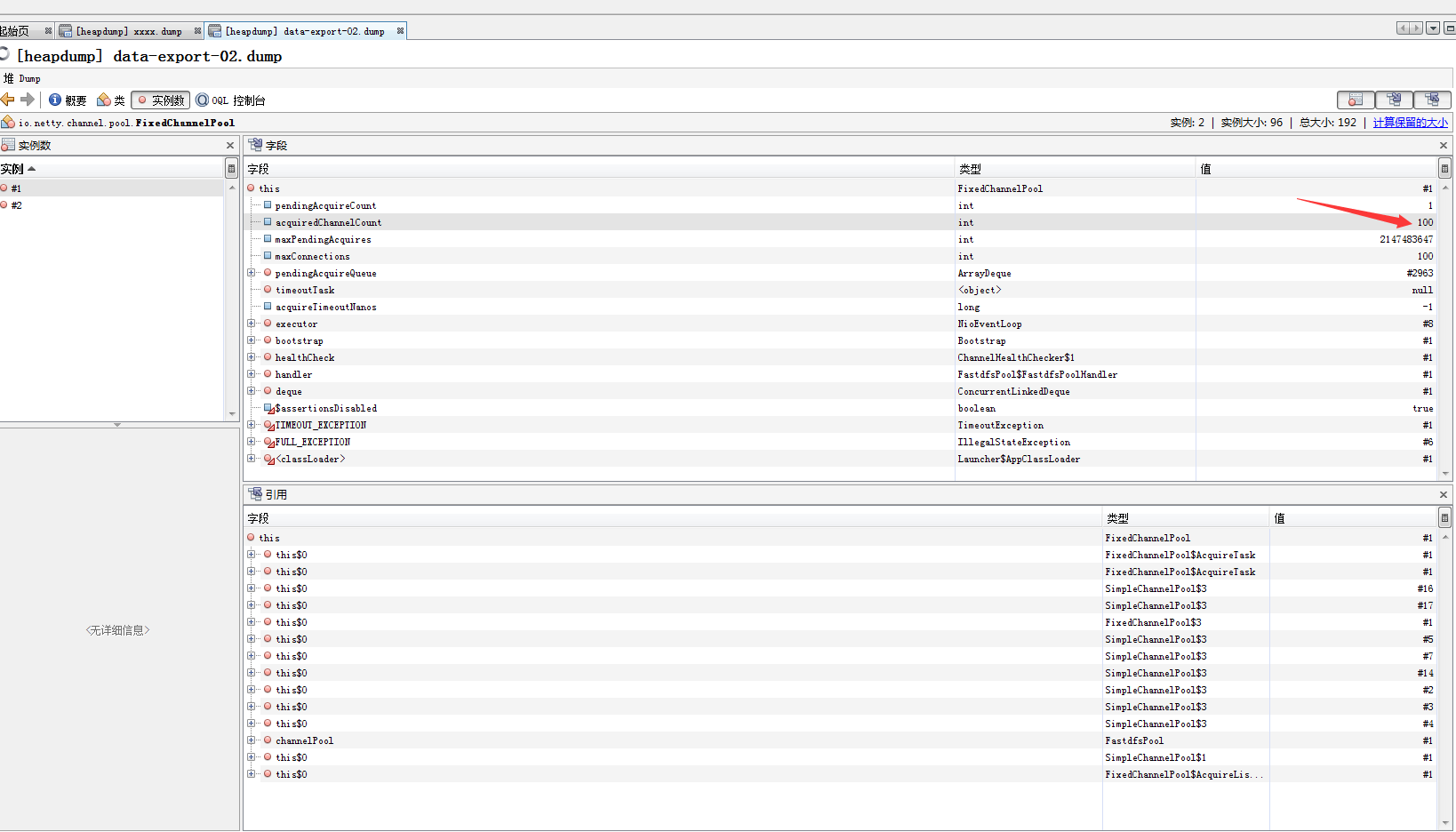
Task: Select instance #2 in the list
Action: [x=111, y=205]
